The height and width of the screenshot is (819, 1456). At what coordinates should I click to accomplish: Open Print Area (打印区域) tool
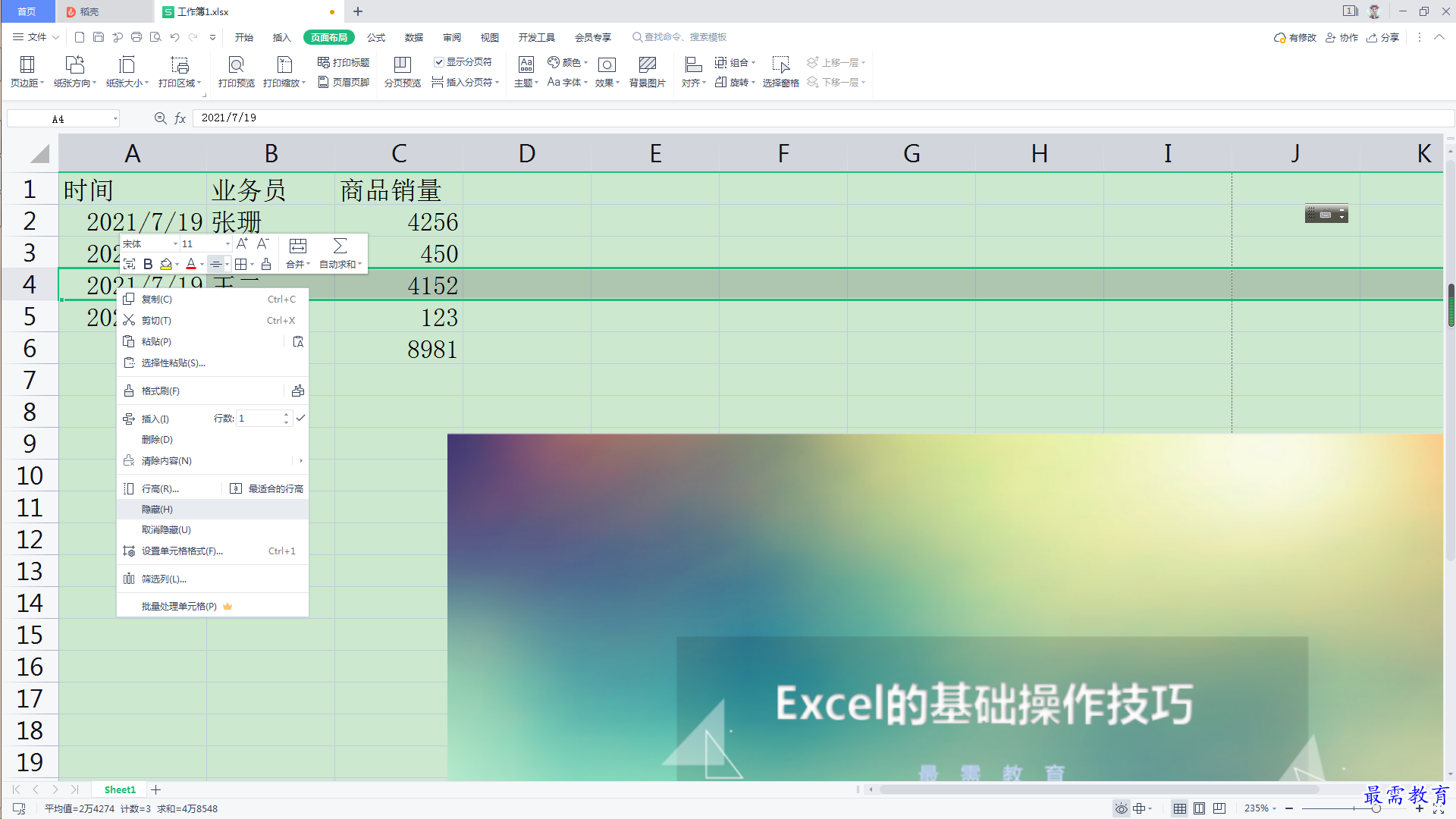[180, 72]
